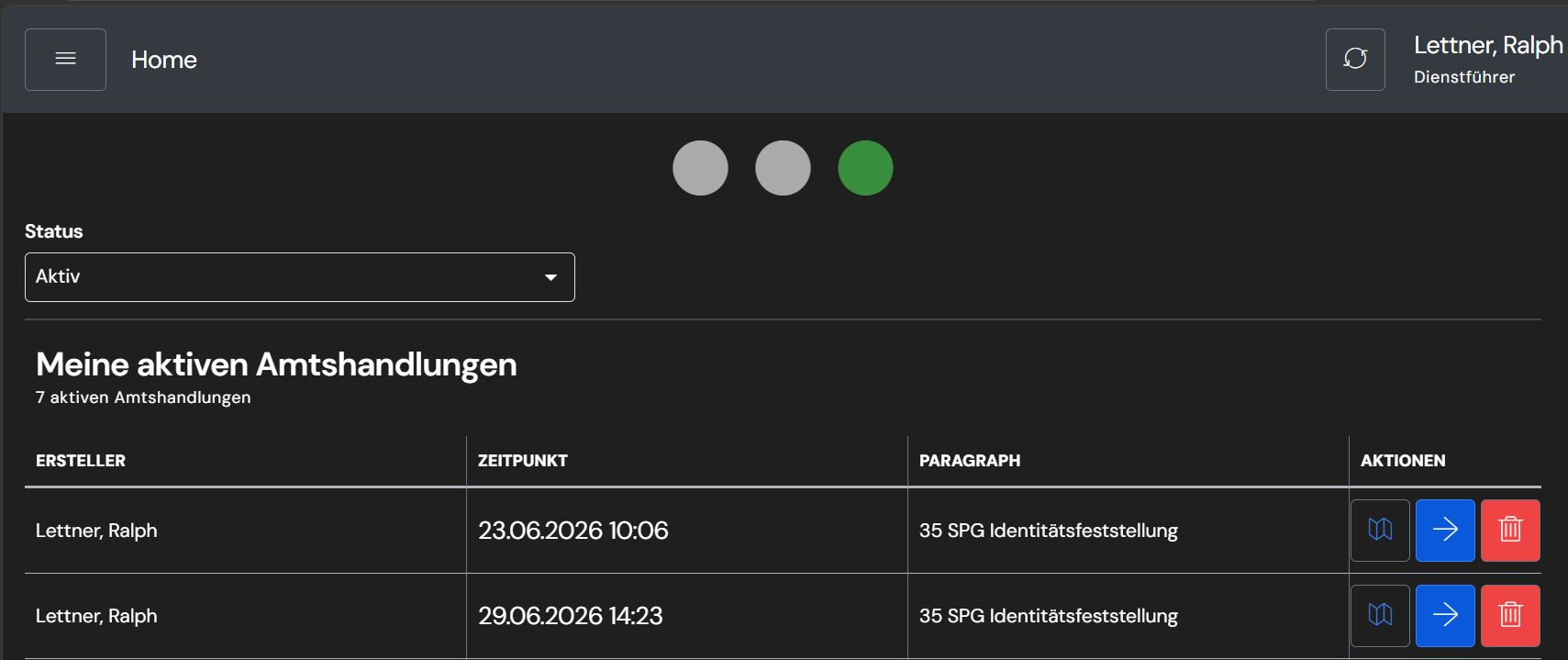Click the user name Lettner, Ralph in header
1568x660 pixels.
click(1488, 45)
